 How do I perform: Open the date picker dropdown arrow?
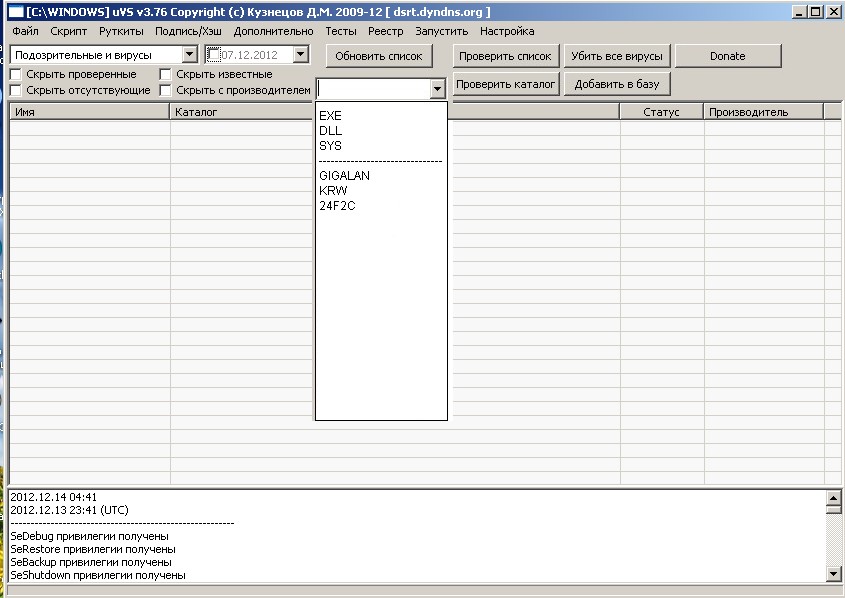301,55
